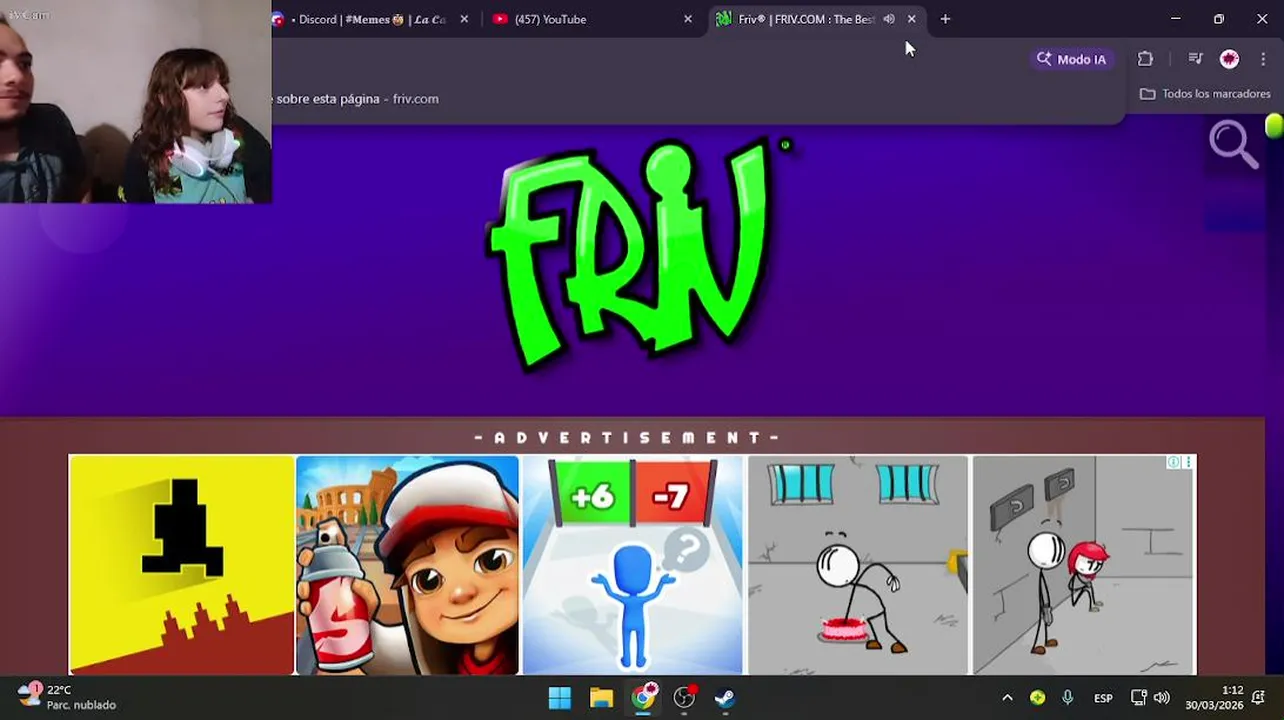The image size is (1284, 720).
Task: Open the media controls icon
Action: tap(1195, 59)
